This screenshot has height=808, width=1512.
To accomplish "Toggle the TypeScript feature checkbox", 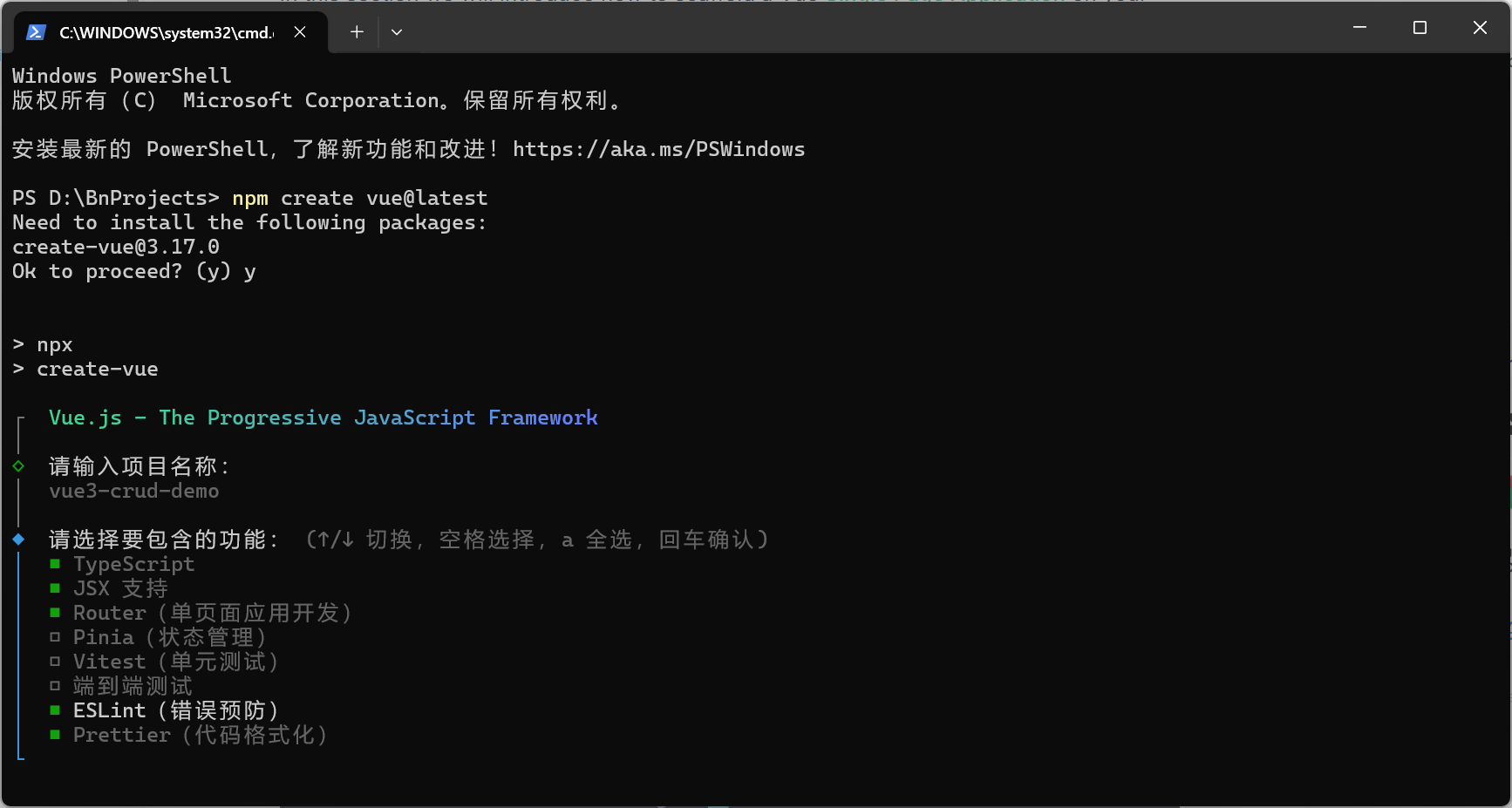I will 55,564.
